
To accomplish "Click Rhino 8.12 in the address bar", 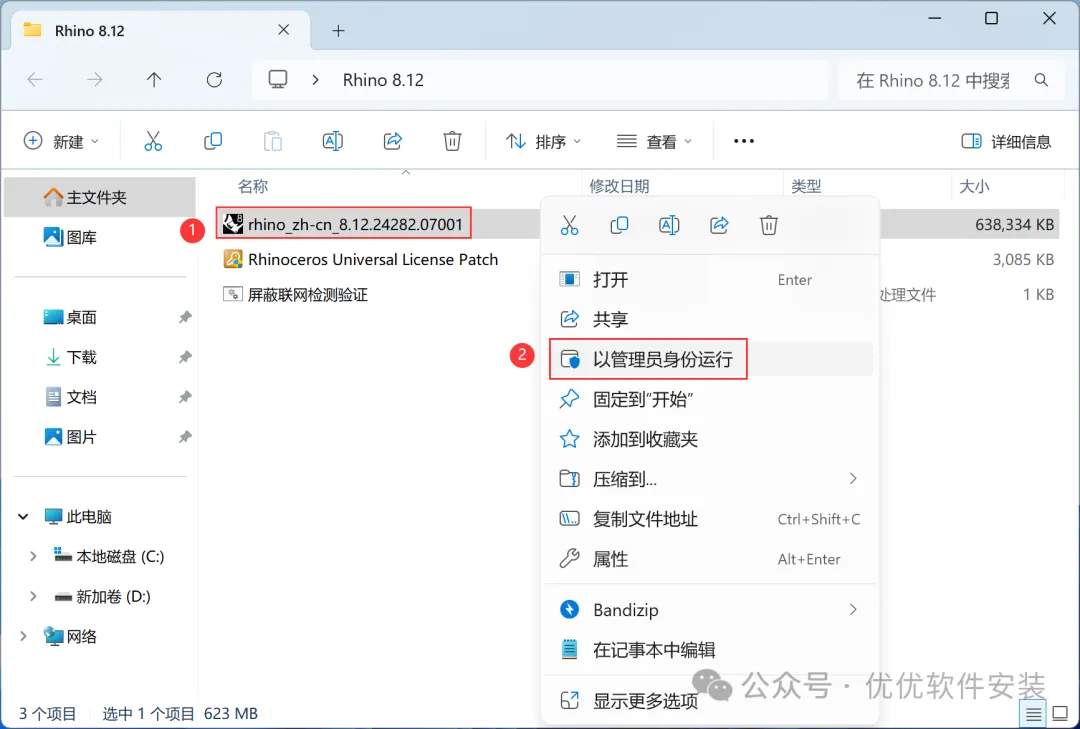I will [383, 80].
